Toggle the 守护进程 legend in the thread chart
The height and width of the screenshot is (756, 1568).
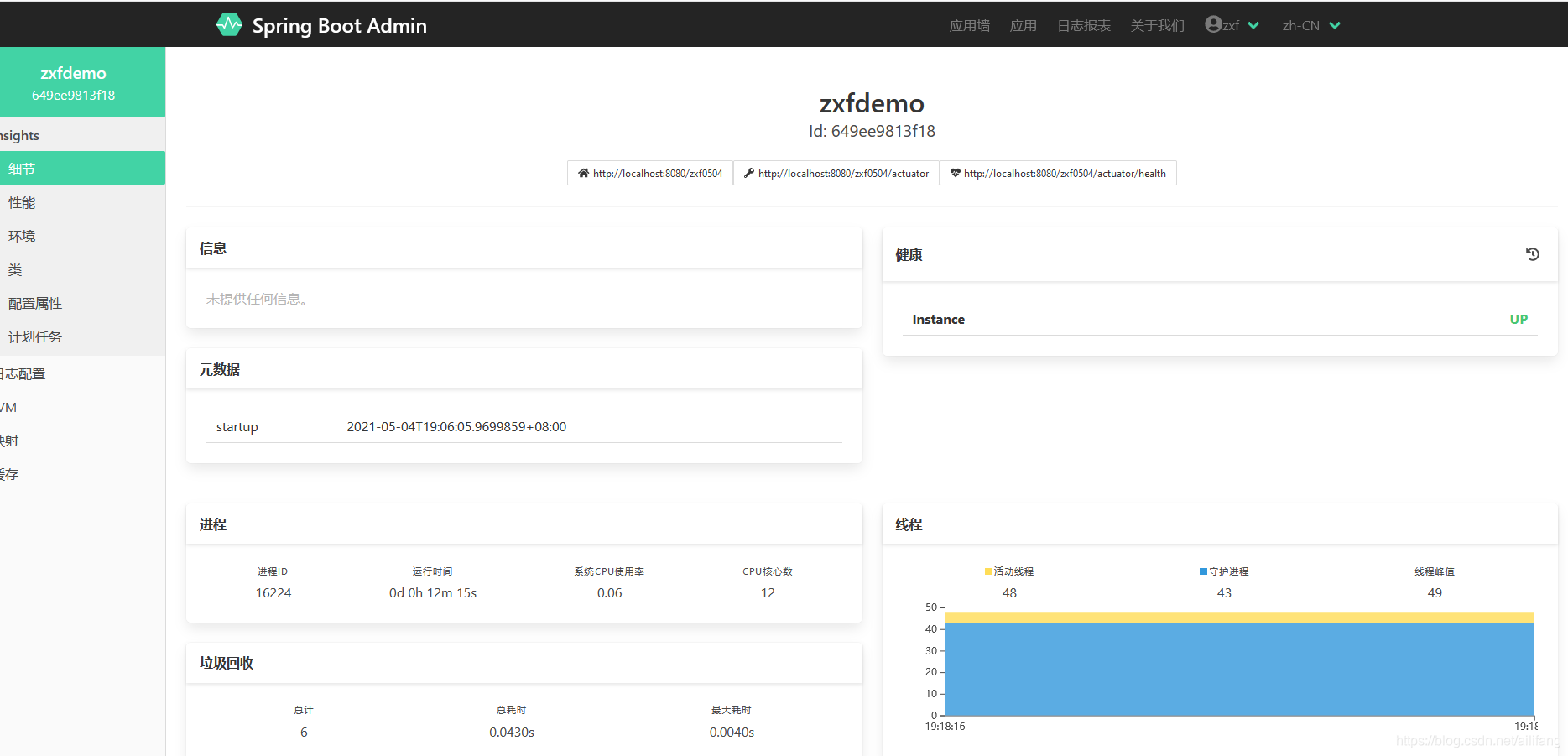pos(1225,571)
